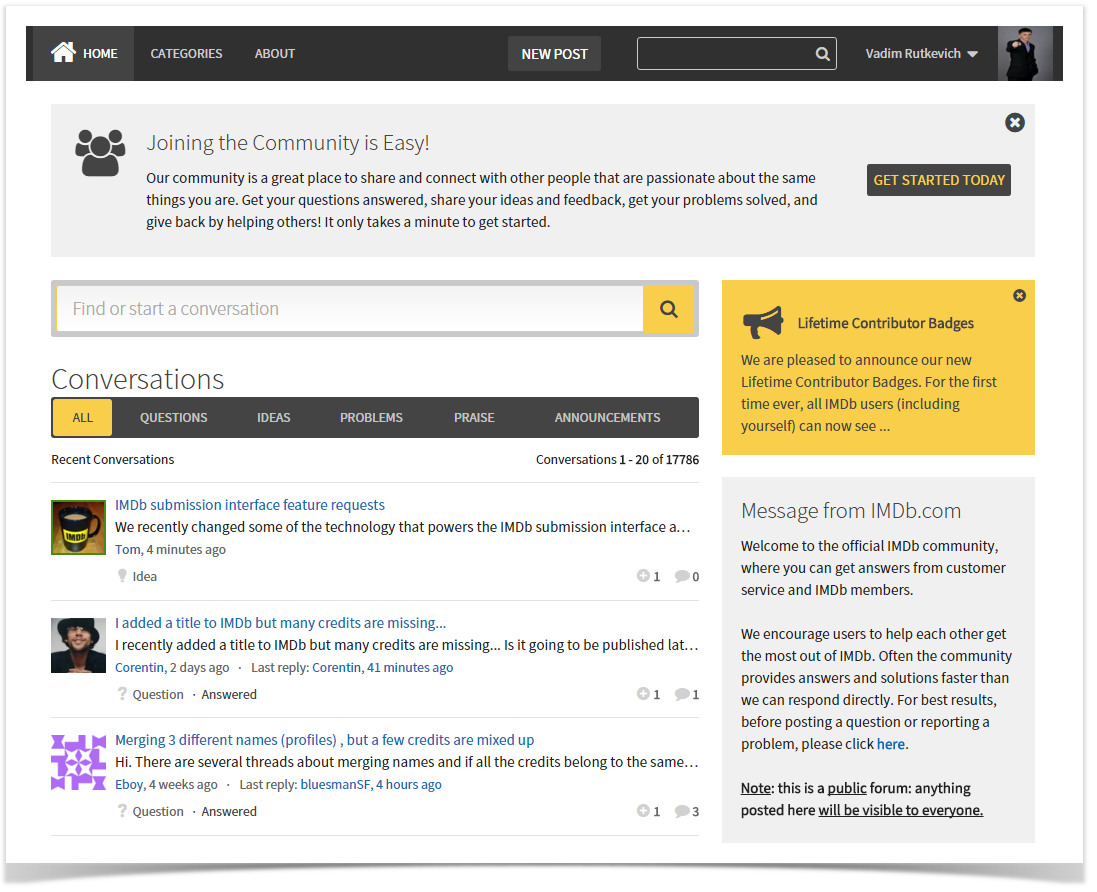Switch to the Ideas tab
This screenshot has height=892, width=1097.
[x=274, y=418]
